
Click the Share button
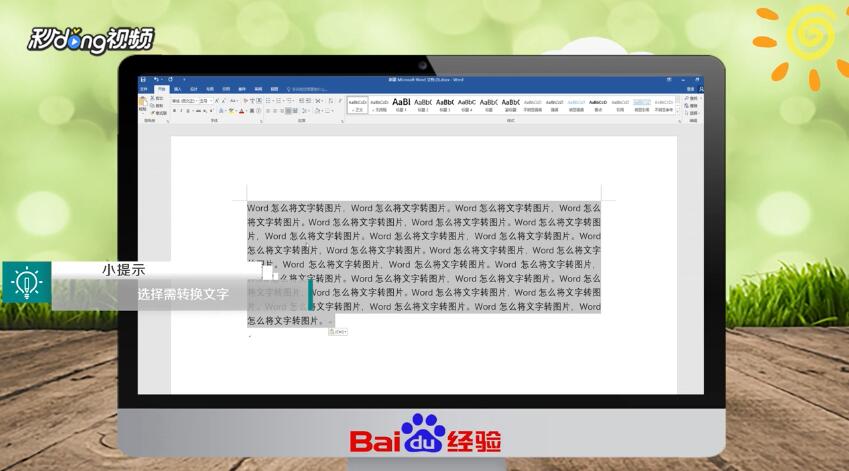point(701,89)
